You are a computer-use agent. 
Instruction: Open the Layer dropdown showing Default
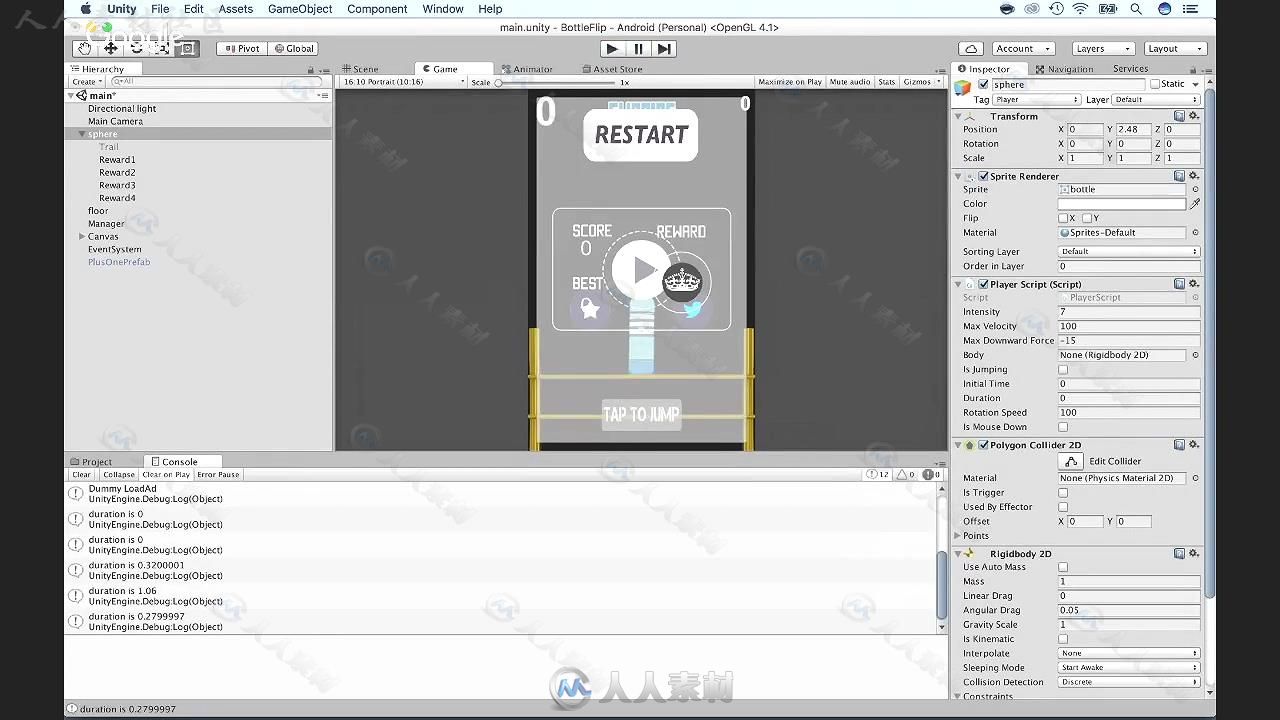click(1155, 100)
